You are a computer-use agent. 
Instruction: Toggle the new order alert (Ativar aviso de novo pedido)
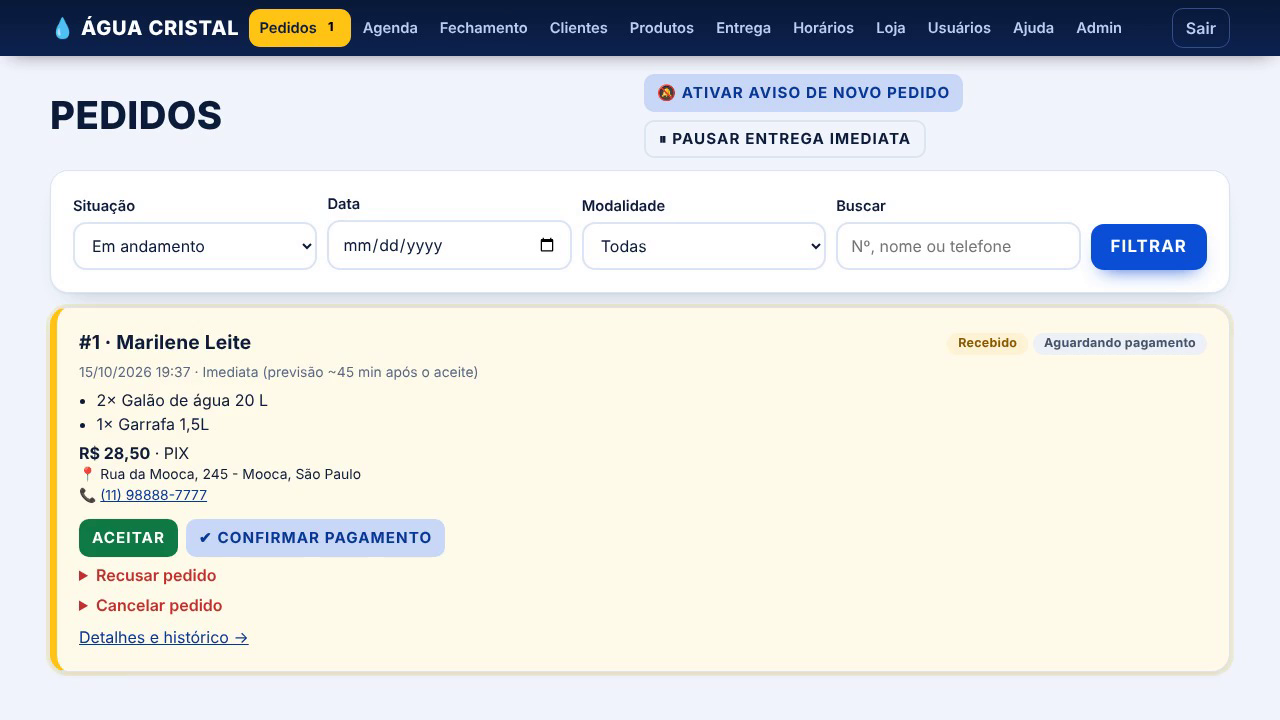803,93
